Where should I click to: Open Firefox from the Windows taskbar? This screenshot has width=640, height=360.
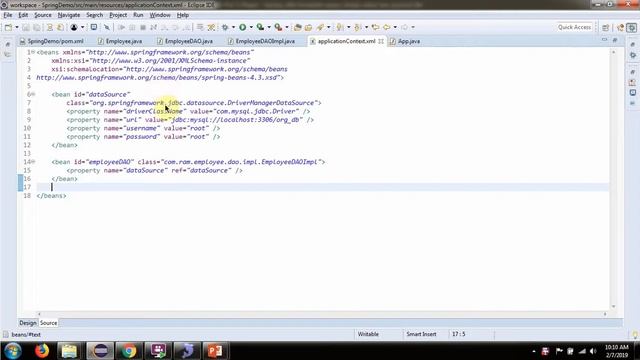click(x=42, y=351)
